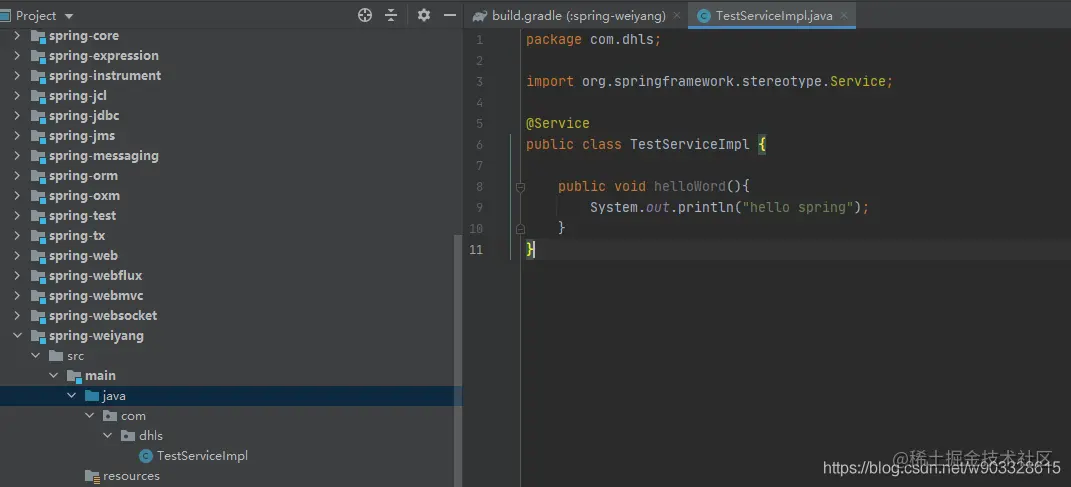Close the build.gradle tab
This screenshot has width=1071, height=487.
pyautogui.click(x=677, y=15)
